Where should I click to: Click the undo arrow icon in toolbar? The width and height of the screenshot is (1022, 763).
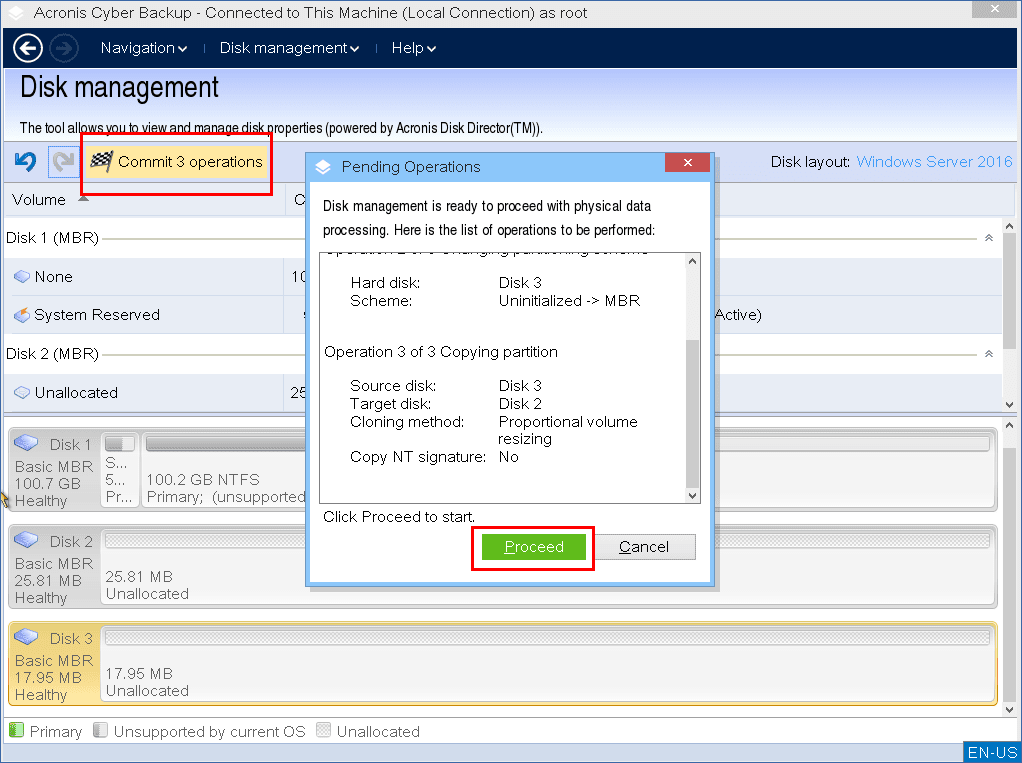pos(25,162)
